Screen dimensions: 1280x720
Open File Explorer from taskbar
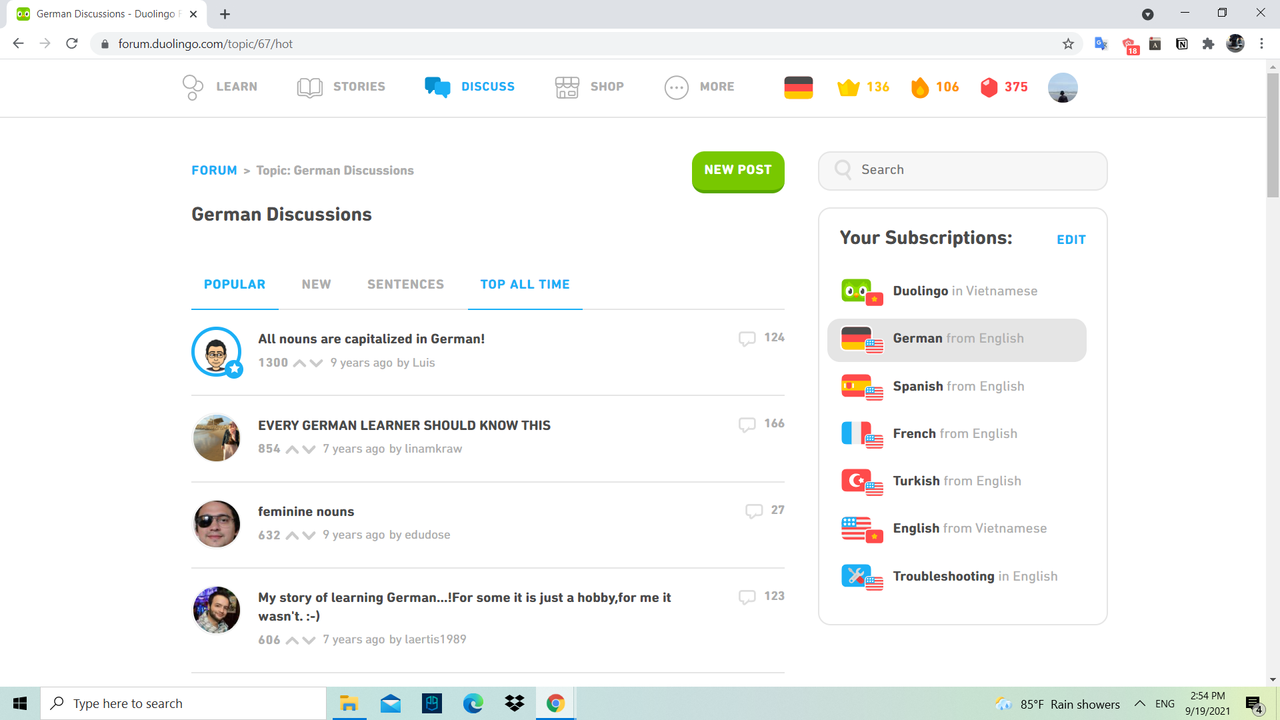(x=348, y=703)
